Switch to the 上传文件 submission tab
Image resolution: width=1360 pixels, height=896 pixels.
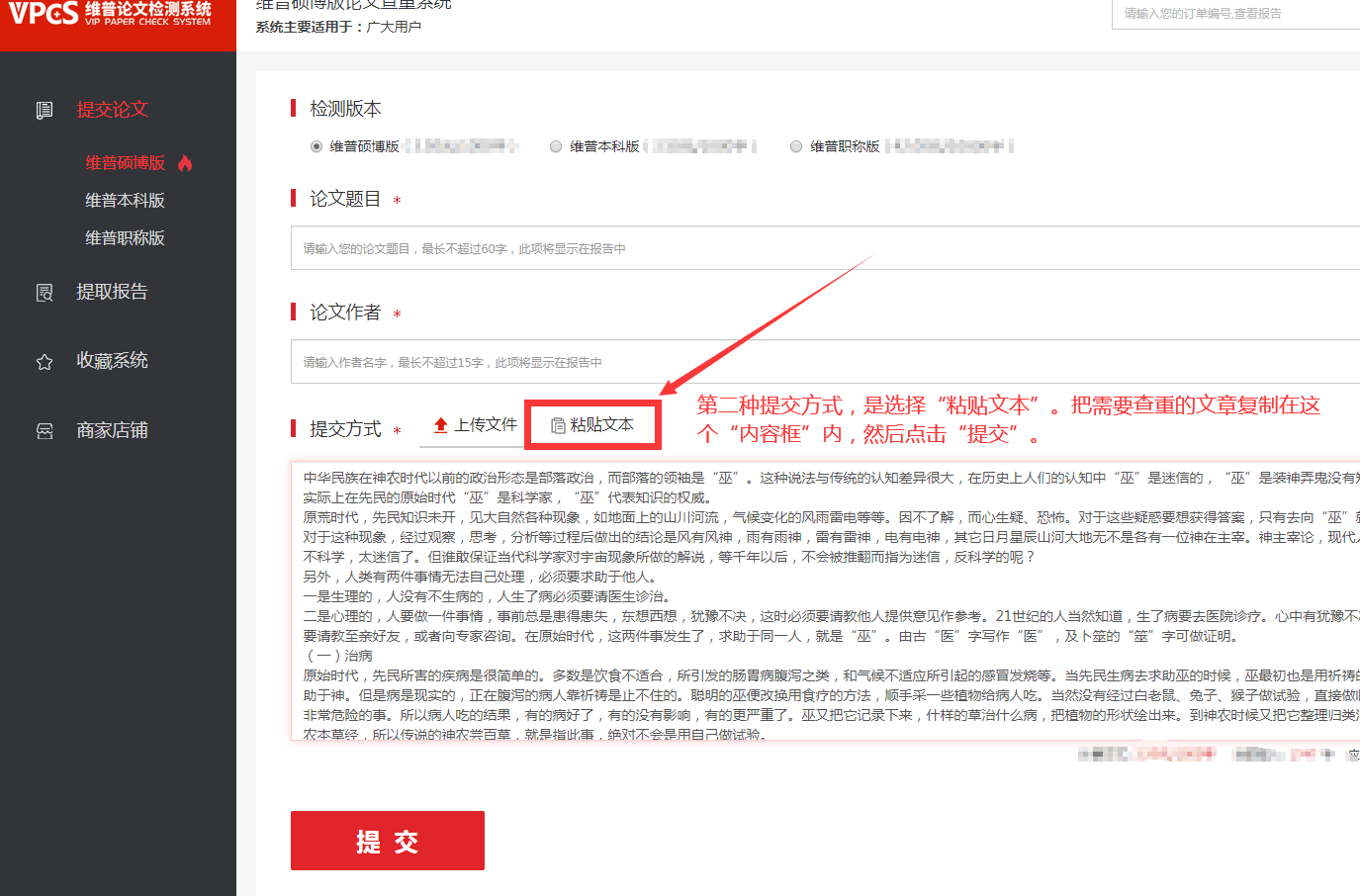[x=476, y=425]
